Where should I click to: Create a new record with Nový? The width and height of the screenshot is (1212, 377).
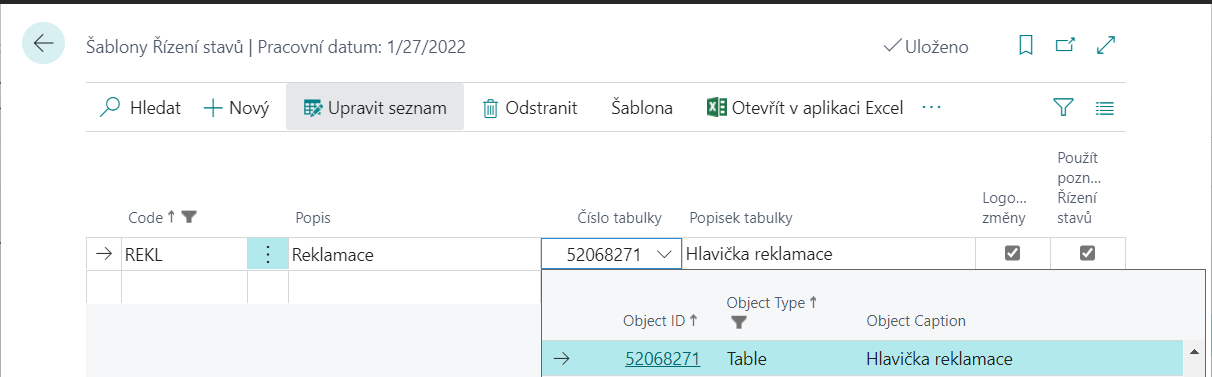tap(237, 108)
